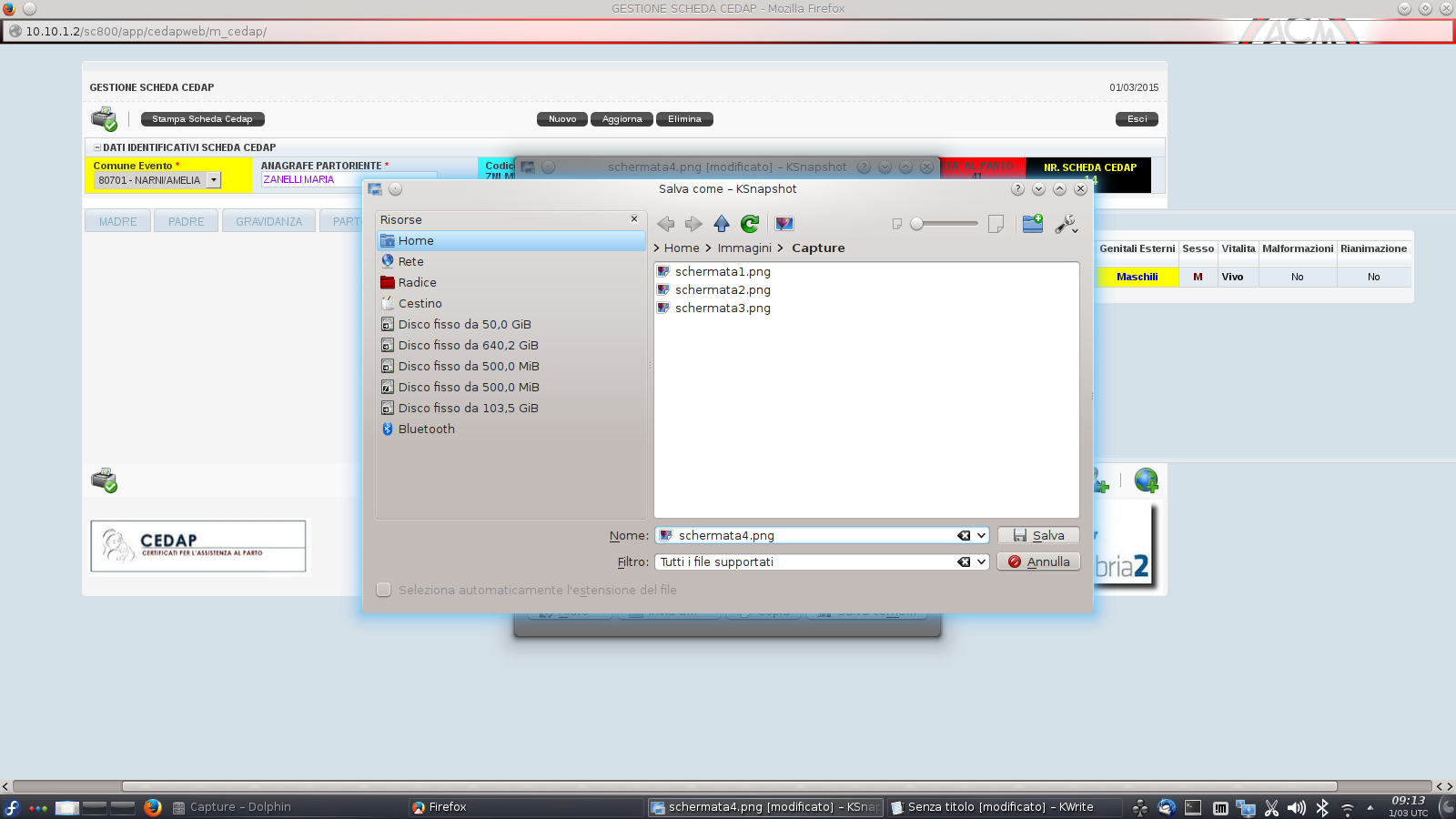This screenshot has width=1456, height=819.
Task: Open the Wi-Fi network tray icon
Action: [x=1348, y=808]
